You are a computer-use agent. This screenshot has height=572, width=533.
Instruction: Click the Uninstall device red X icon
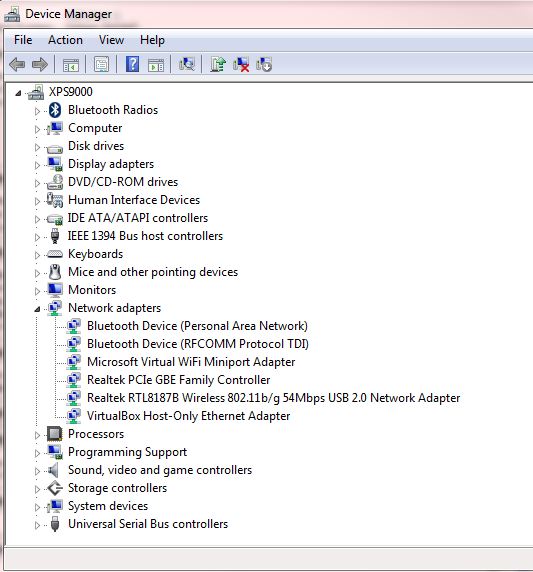[241, 64]
